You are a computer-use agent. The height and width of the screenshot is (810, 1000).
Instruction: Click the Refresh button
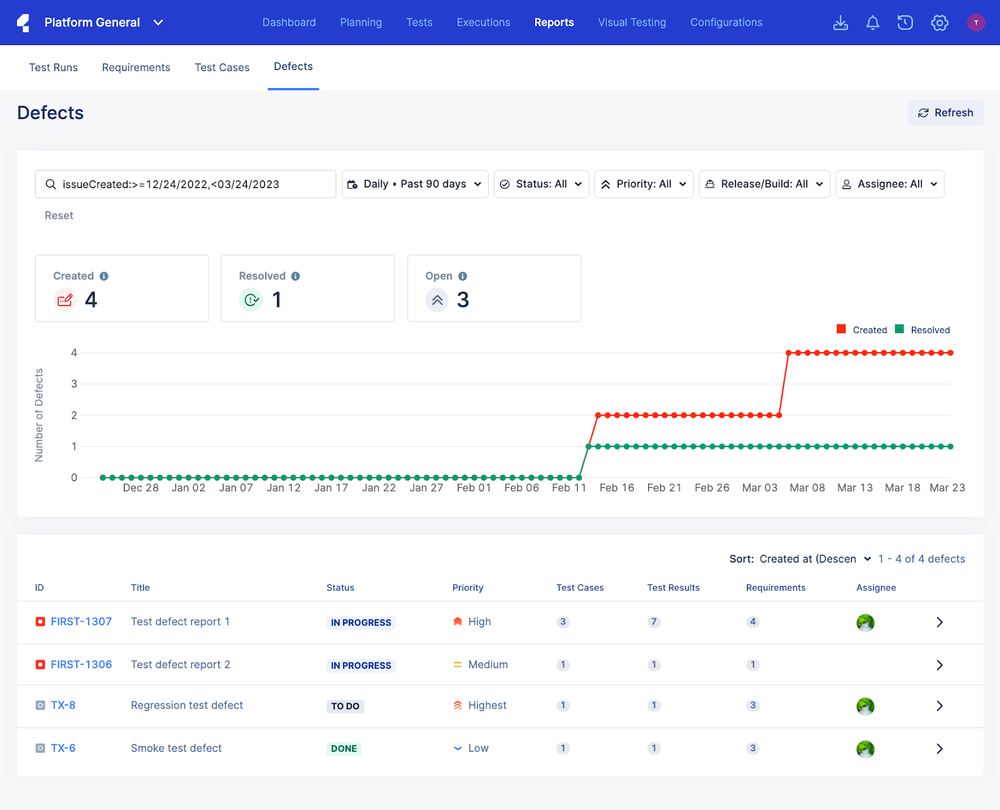pos(945,112)
